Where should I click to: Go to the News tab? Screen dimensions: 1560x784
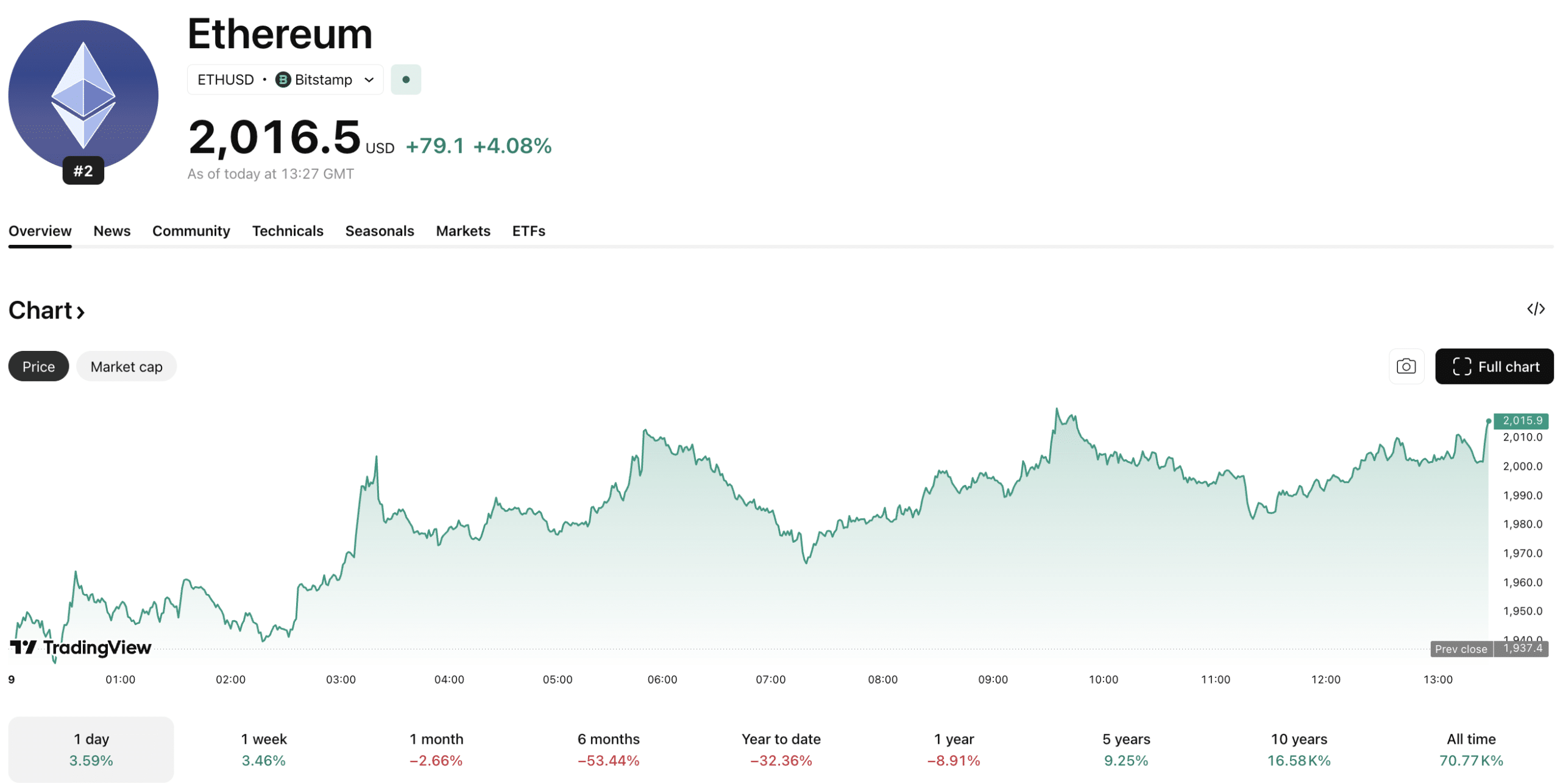[x=112, y=231]
